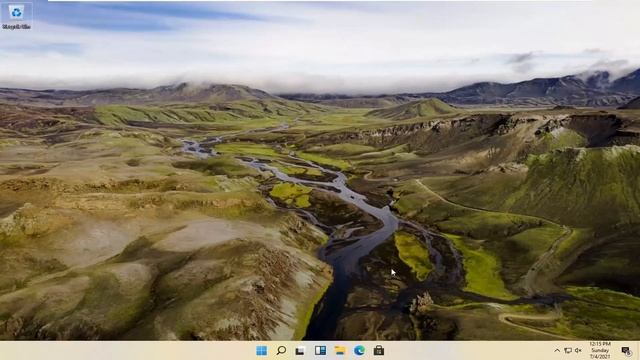Expand hidden system tray icons chevron
Image resolution: width=640 pixels, height=360 pixels.
tap(557, 351)
